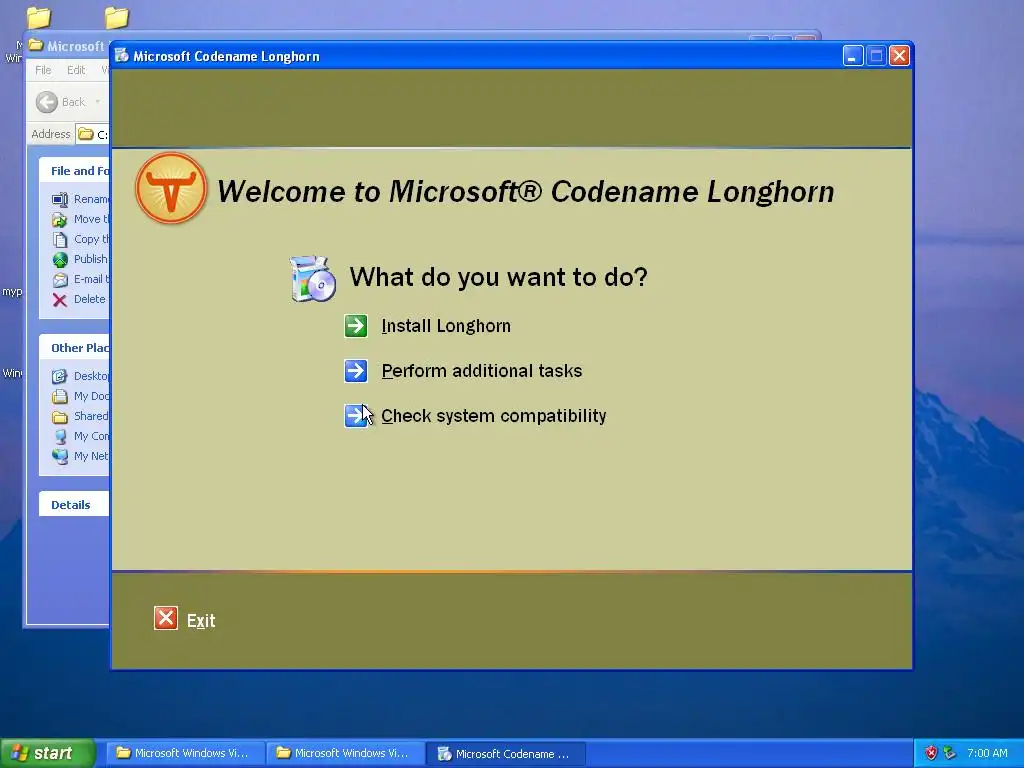
Task: Select the Install Longhorn link
Action: pos(446,326)
